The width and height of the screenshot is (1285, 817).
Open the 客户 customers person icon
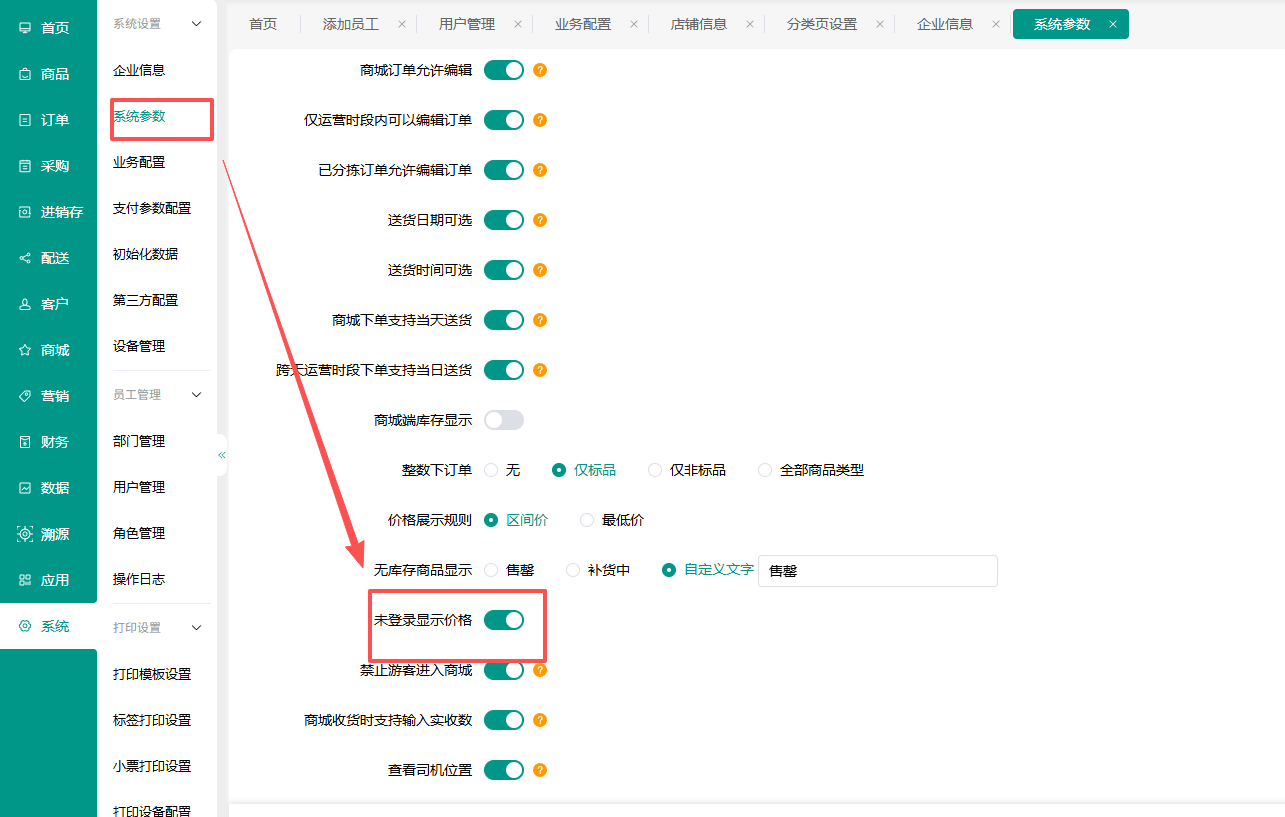25,304
